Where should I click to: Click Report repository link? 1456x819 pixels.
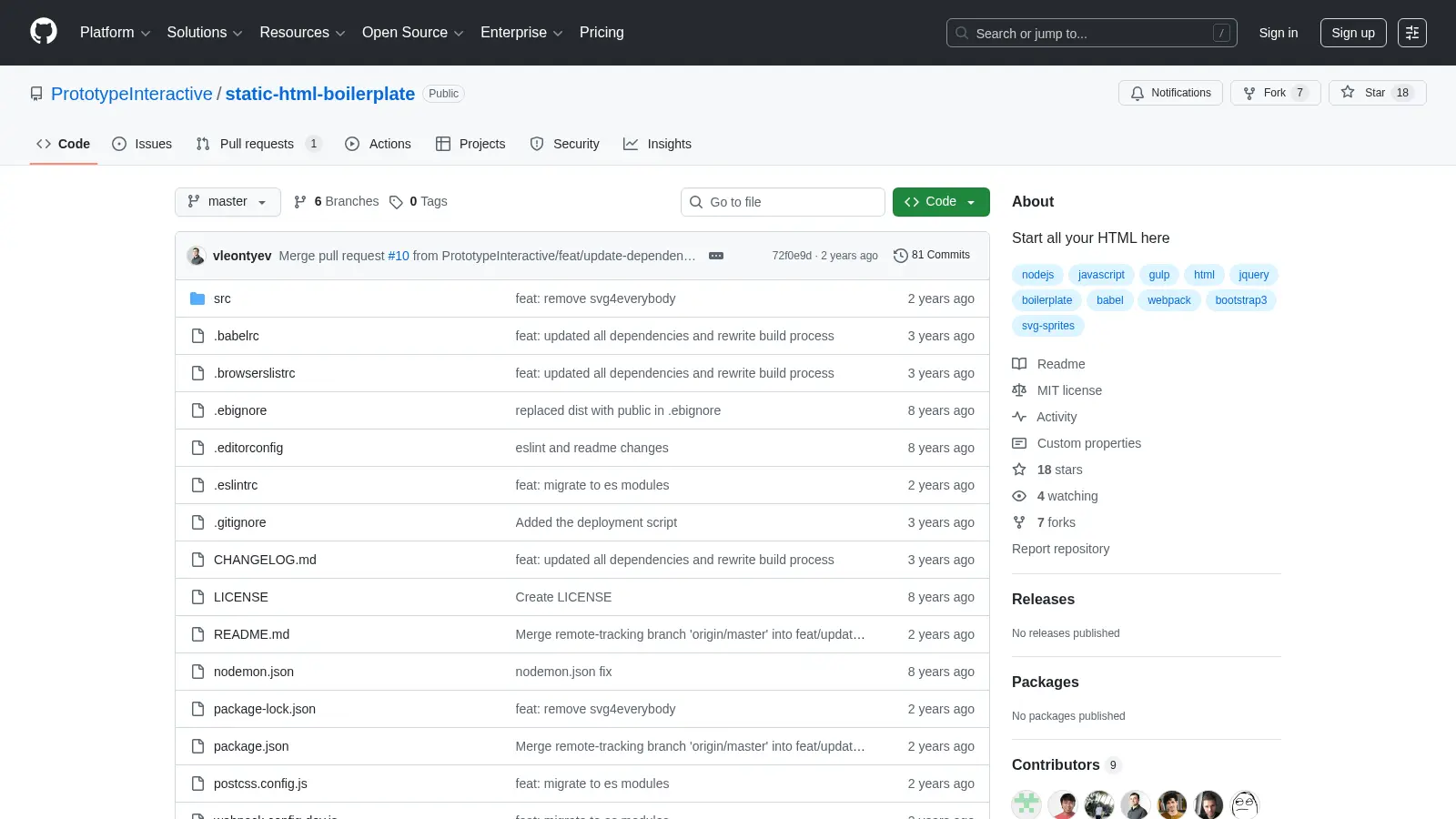[x=1060, y=549]
